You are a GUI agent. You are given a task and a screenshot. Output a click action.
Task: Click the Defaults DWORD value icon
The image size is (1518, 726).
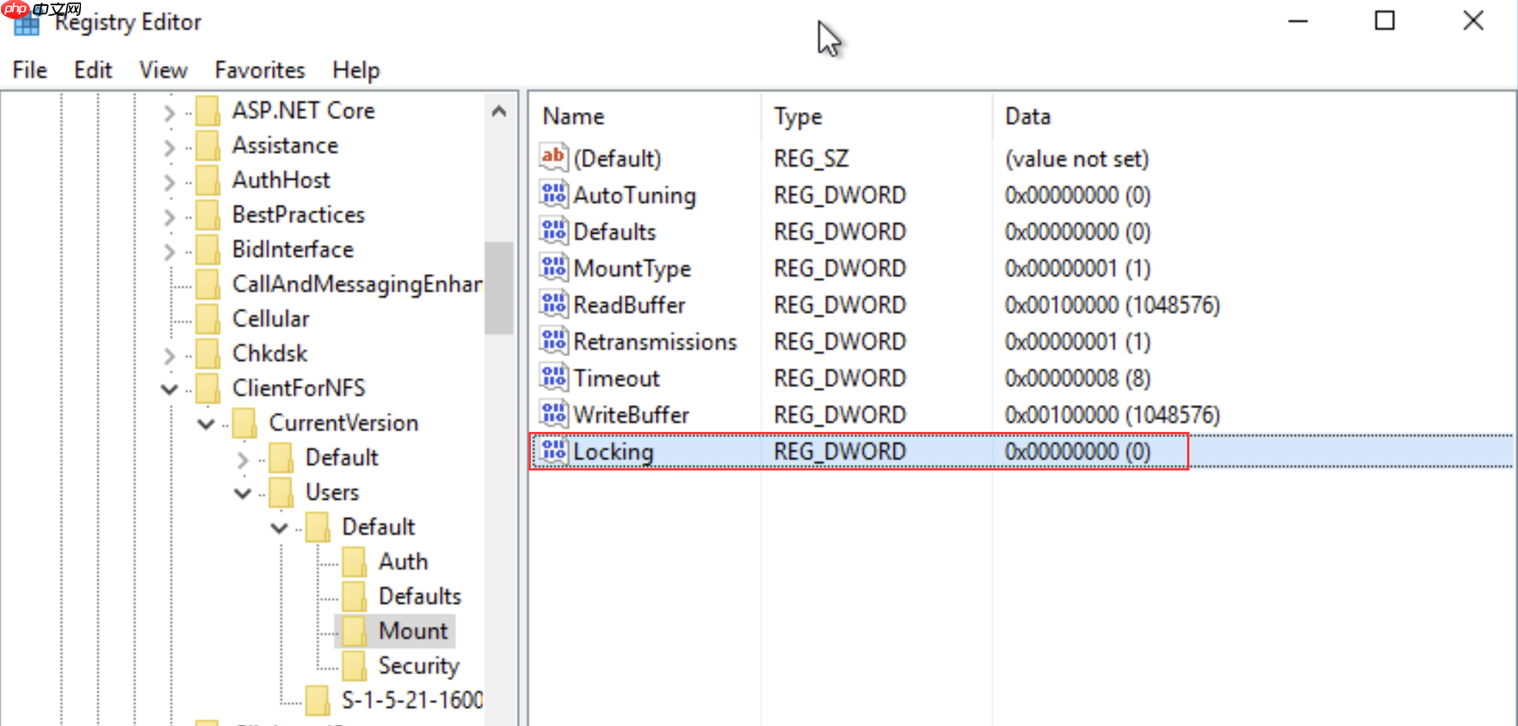point(553,231)
